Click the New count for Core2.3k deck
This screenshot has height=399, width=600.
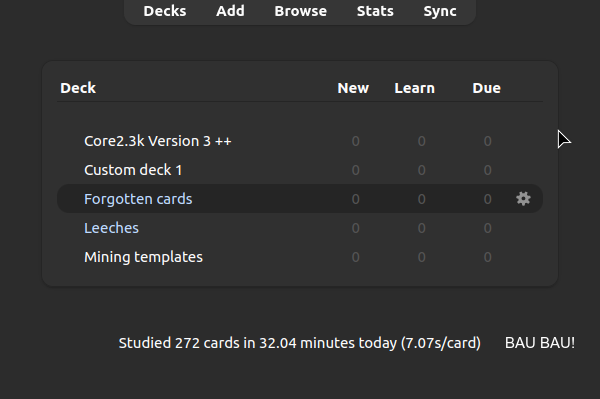[355, 141]
